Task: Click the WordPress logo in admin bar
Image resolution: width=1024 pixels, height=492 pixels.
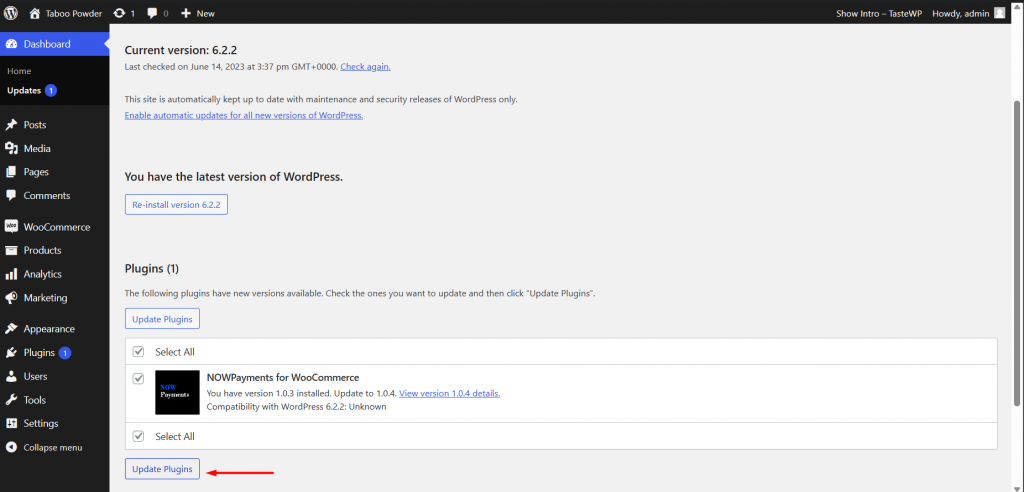Action: pyautogui.click(x=12, y=13)
